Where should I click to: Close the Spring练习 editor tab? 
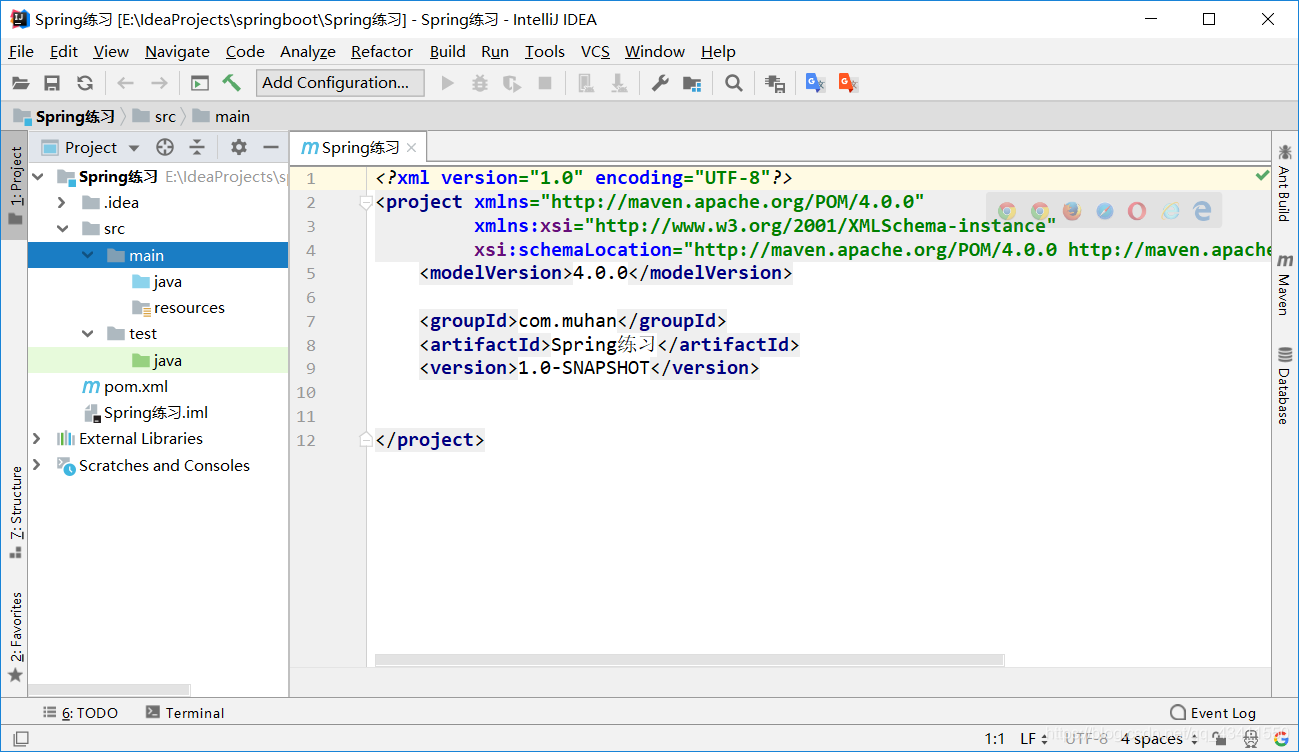tap(411, 147)
